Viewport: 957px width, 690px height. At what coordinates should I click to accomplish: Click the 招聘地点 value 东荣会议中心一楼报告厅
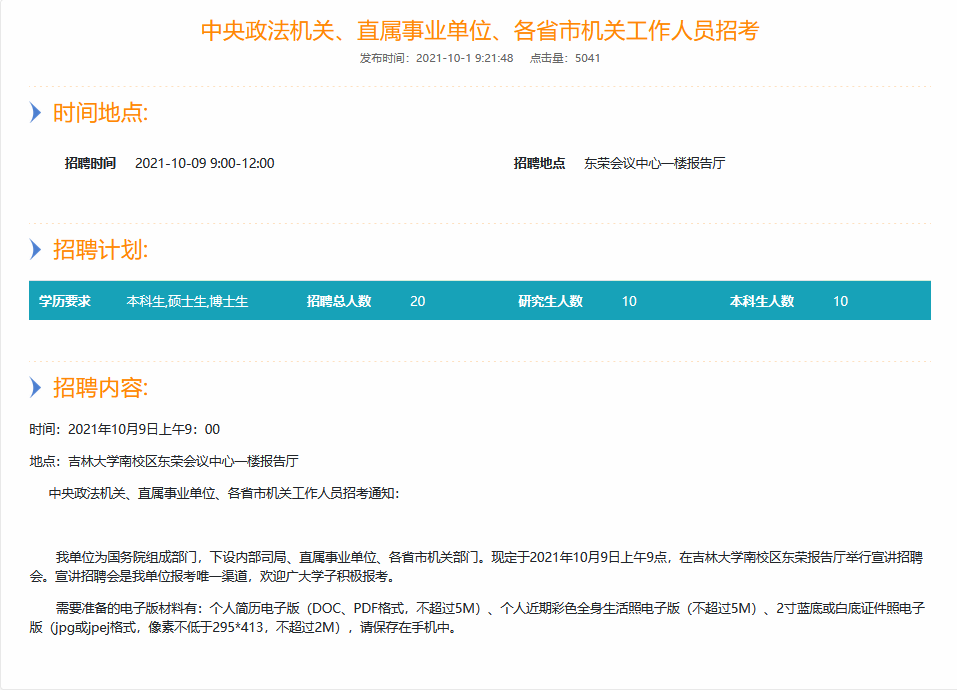[x=654, y=163]
